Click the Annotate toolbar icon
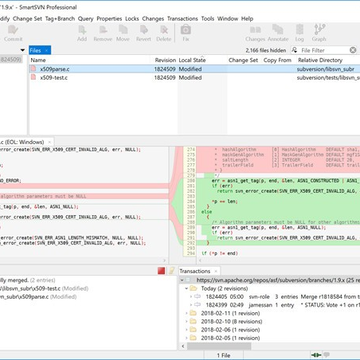Screen dimensions: 360x360 click(x=278, y=30)
